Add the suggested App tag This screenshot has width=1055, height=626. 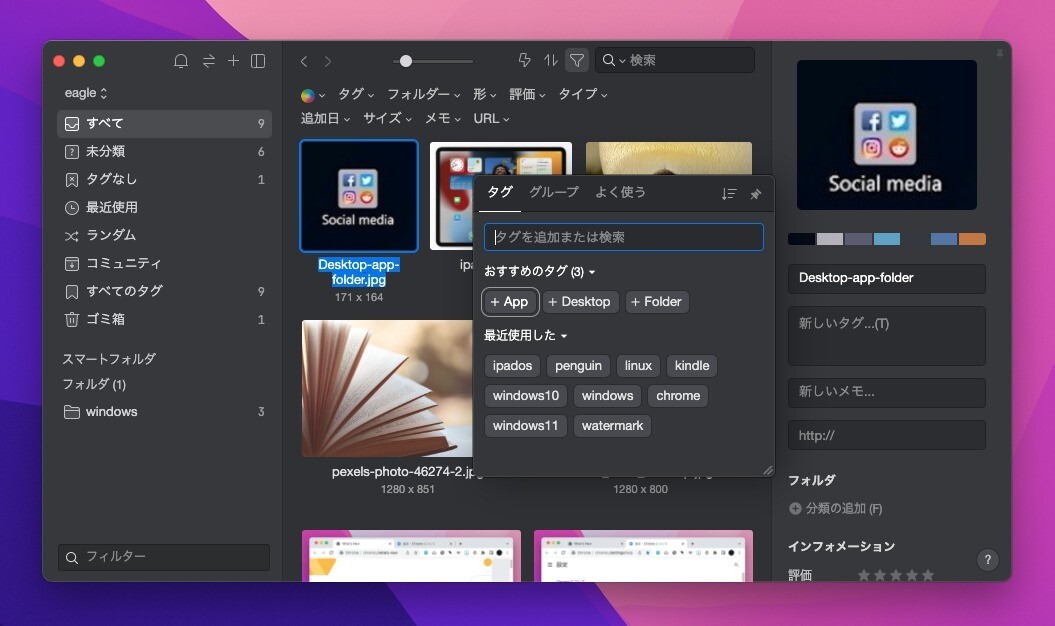[x=510, y=302]
